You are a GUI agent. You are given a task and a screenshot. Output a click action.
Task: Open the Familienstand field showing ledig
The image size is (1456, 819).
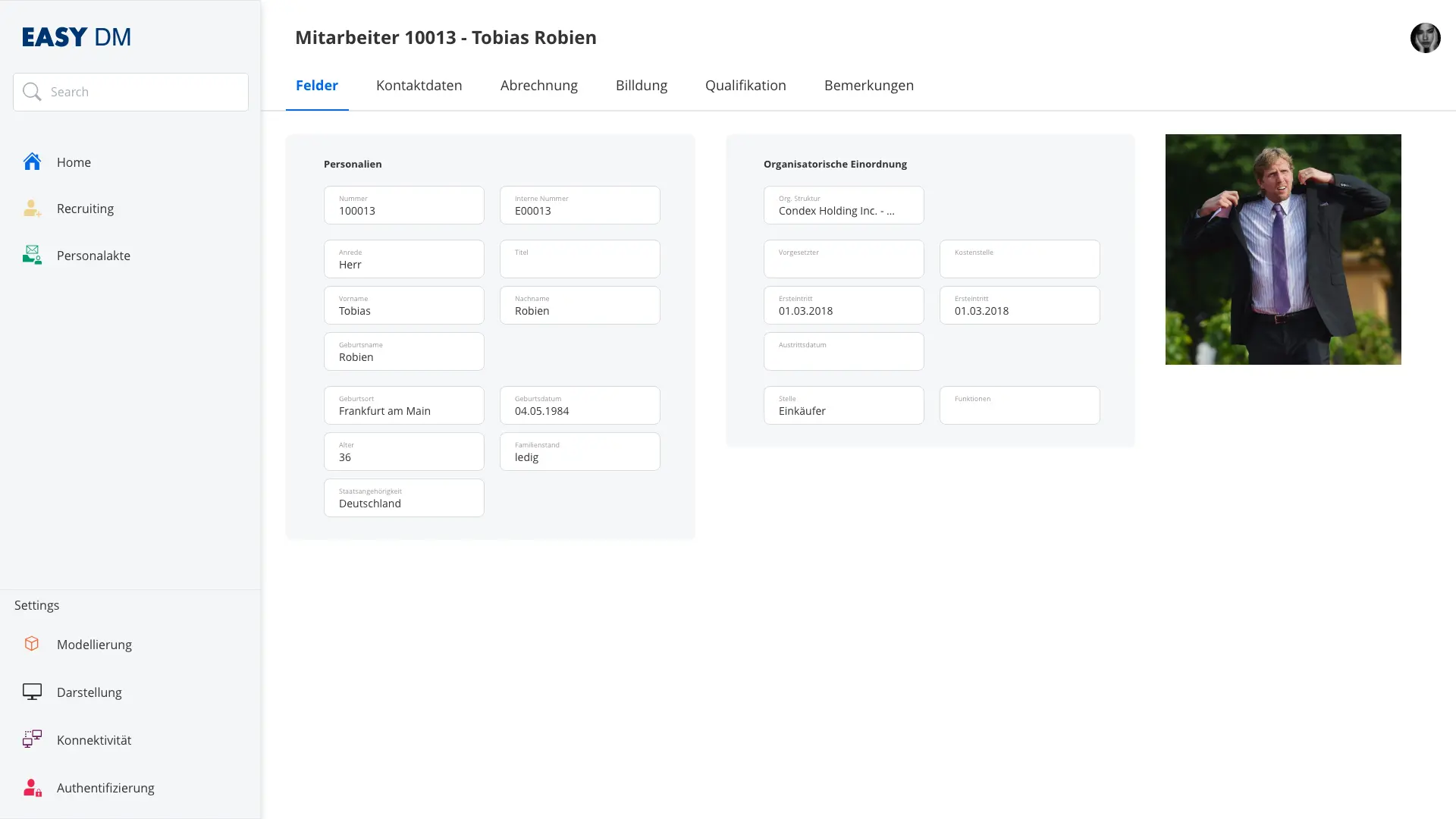point(579,451)
